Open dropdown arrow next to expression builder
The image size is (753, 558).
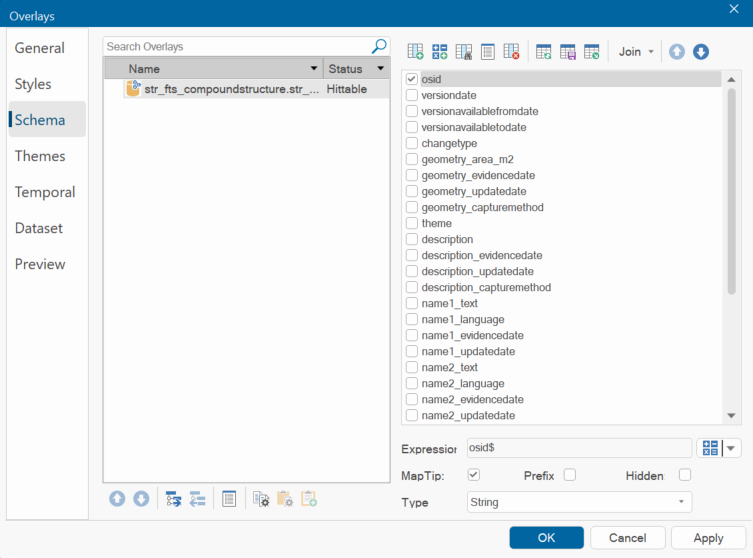pos(731,448)
